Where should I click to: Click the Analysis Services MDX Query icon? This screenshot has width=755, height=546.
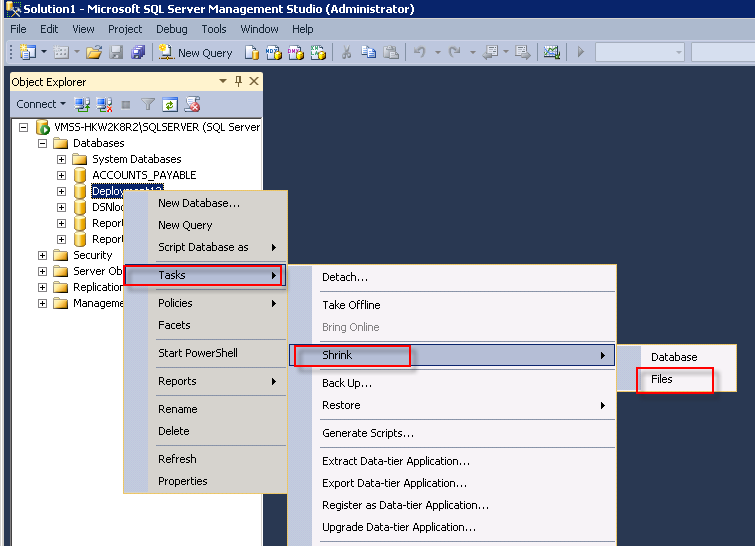(273, 52)
